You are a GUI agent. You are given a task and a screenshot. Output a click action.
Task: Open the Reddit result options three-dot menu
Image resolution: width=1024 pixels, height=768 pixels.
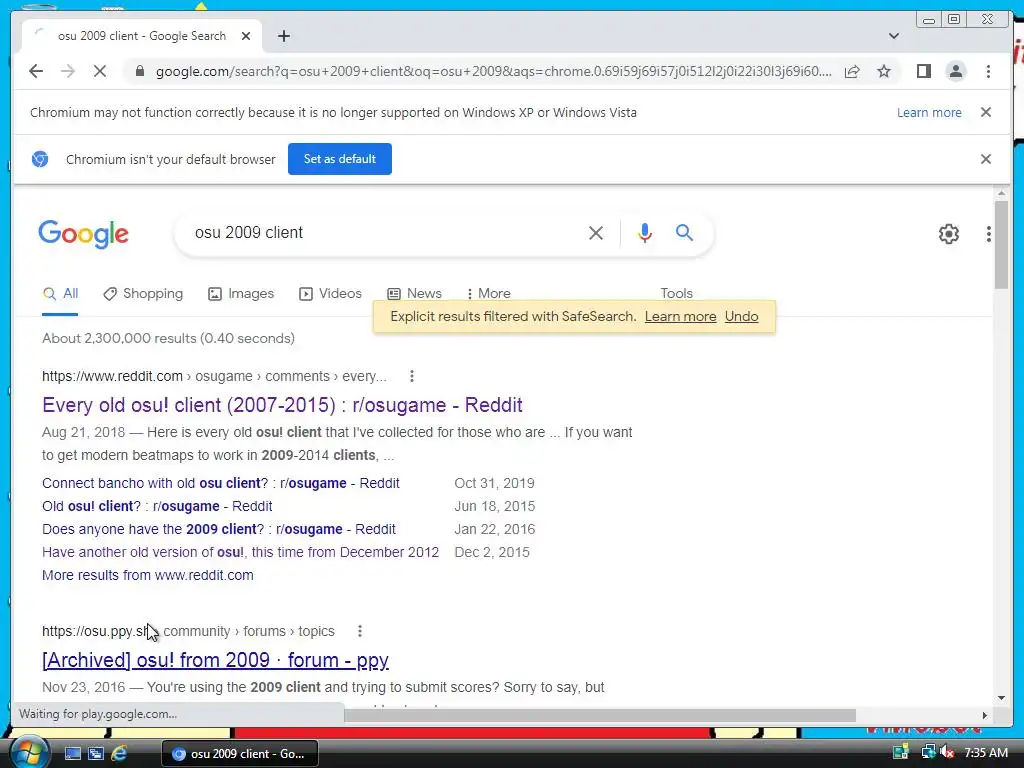tap(411, 376)
